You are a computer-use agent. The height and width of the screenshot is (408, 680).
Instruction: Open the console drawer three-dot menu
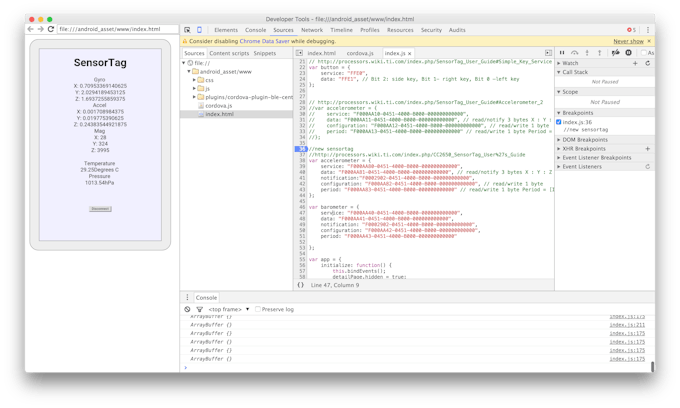tap(187, 297)
